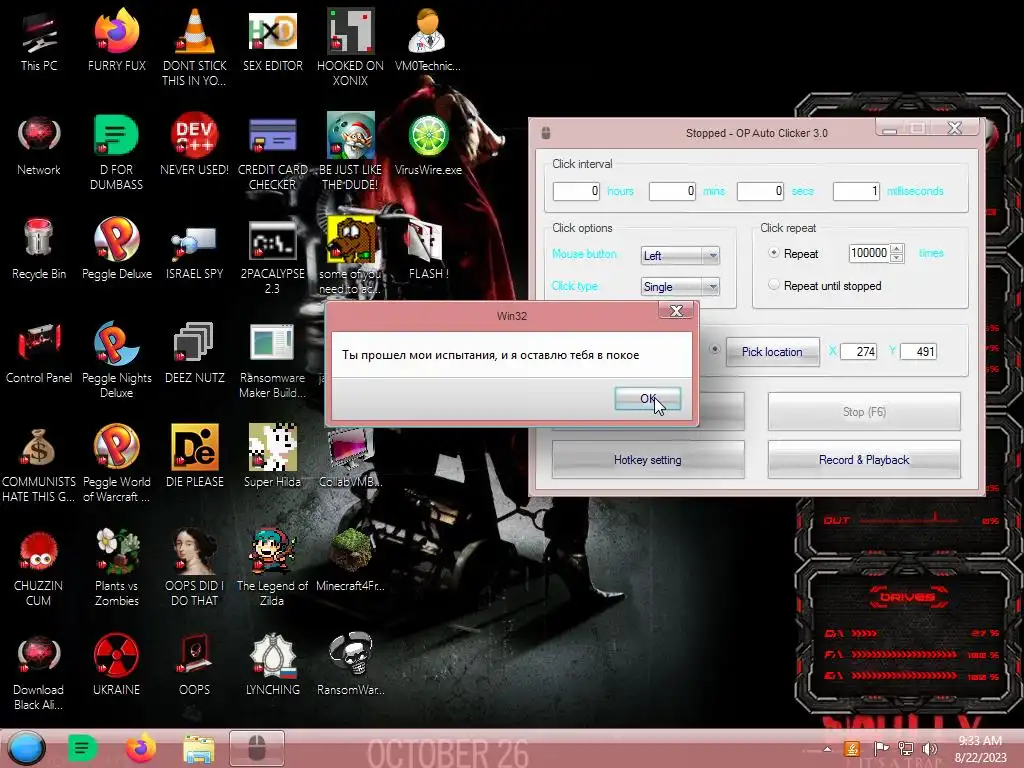Open the volume speaker tray icon
The width and height of the screenshot is (1024, 768).
[930, 749]
